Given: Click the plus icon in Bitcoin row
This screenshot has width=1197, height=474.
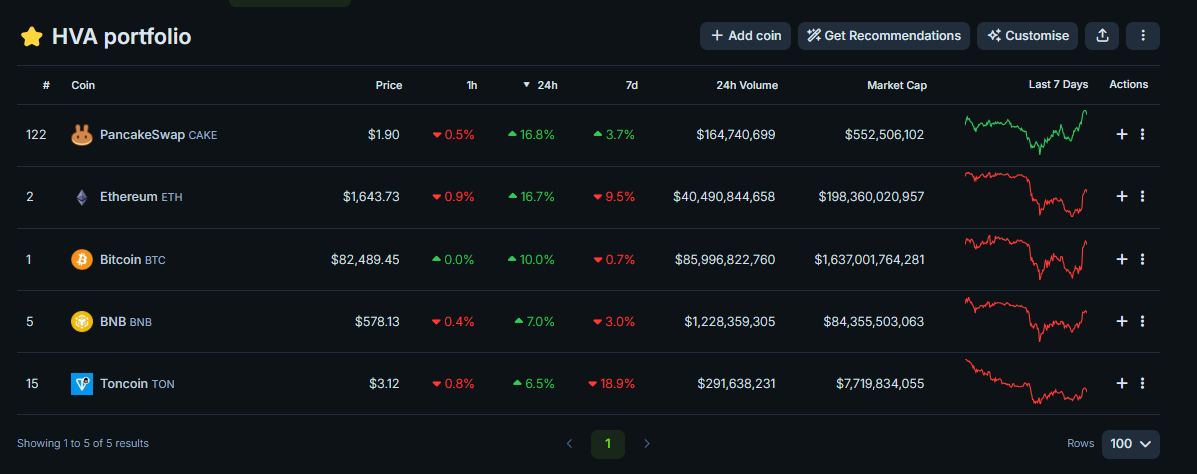Looking at the screenshot, I should 1122,259.
